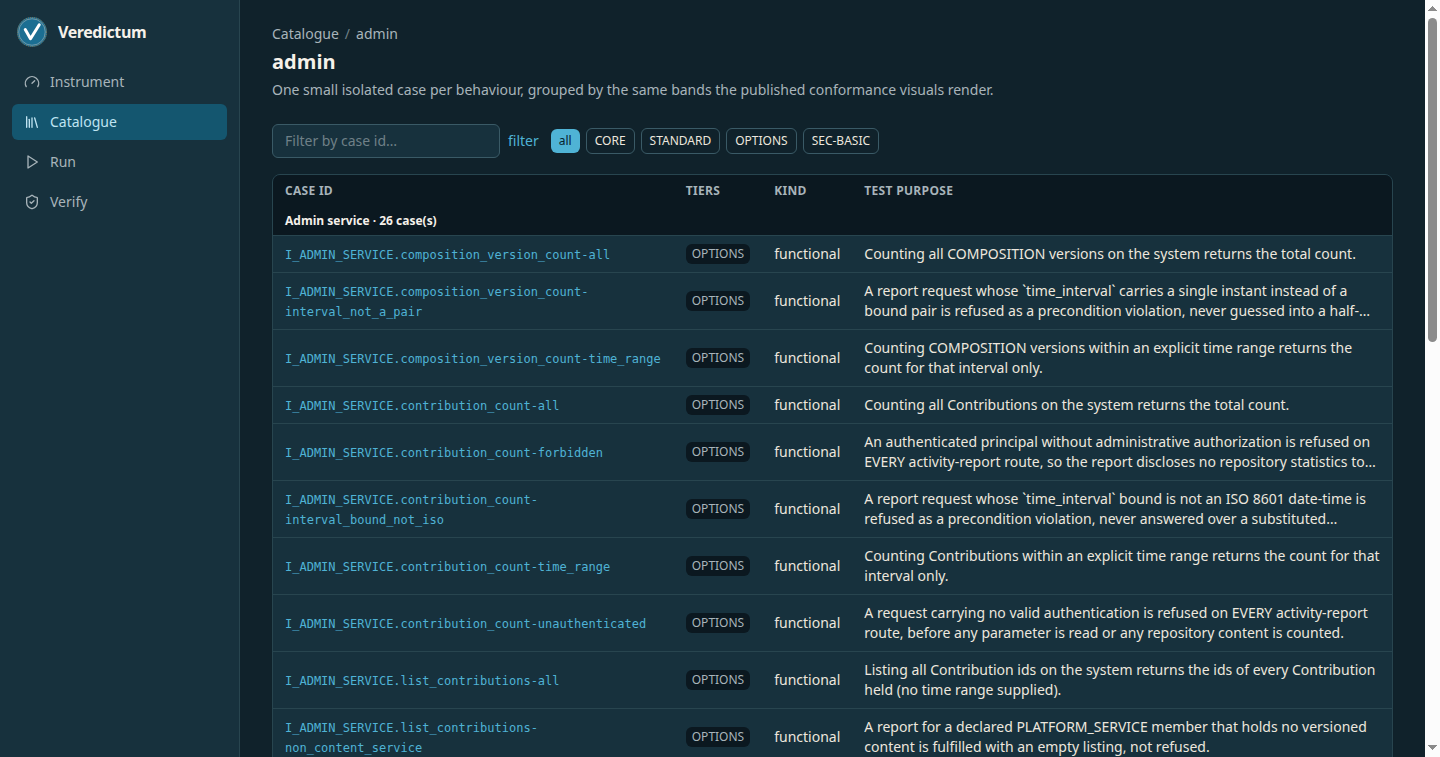
Task: Open contribution_count-interval_bound_not_iso case
Action: click(411, 509)
